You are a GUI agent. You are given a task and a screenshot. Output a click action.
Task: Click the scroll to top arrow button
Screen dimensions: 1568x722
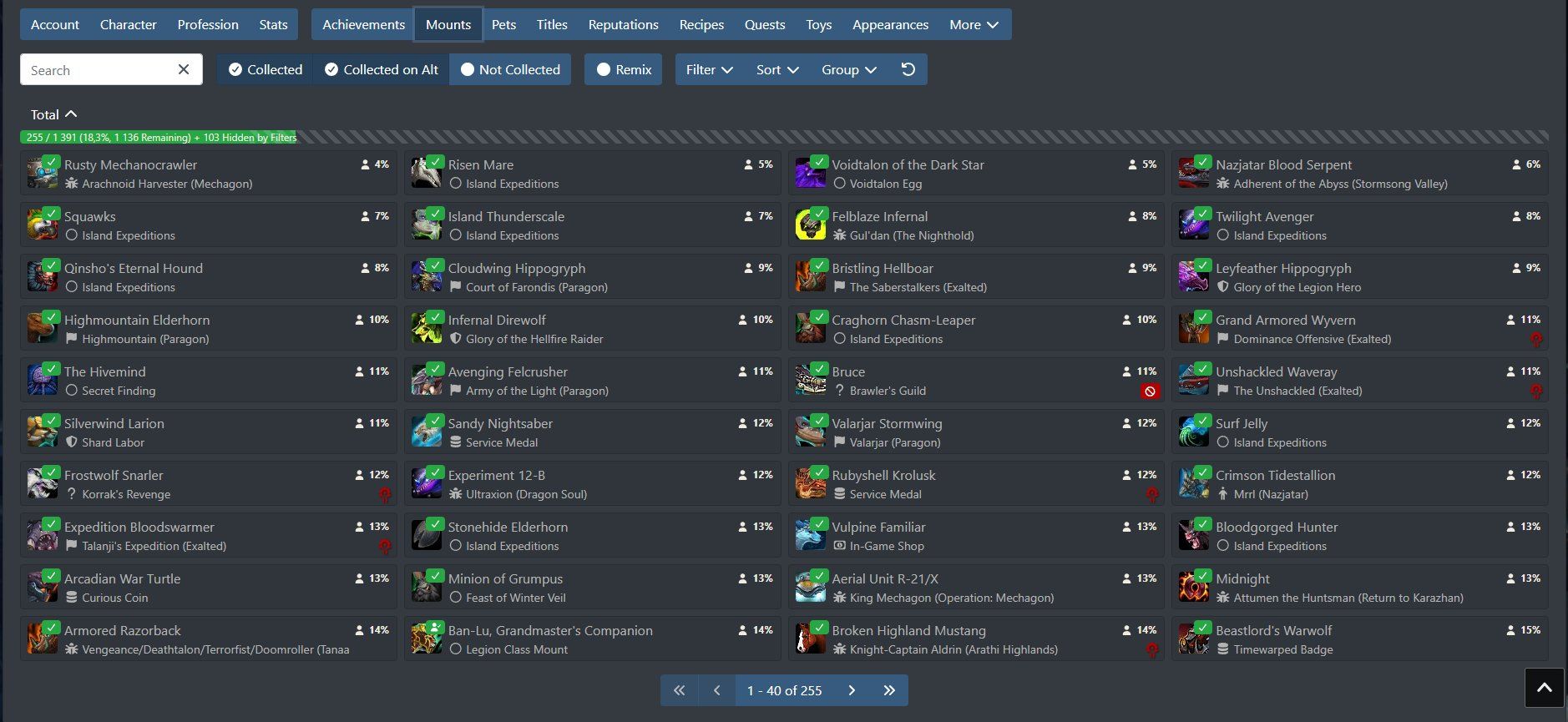point(1544,688)
